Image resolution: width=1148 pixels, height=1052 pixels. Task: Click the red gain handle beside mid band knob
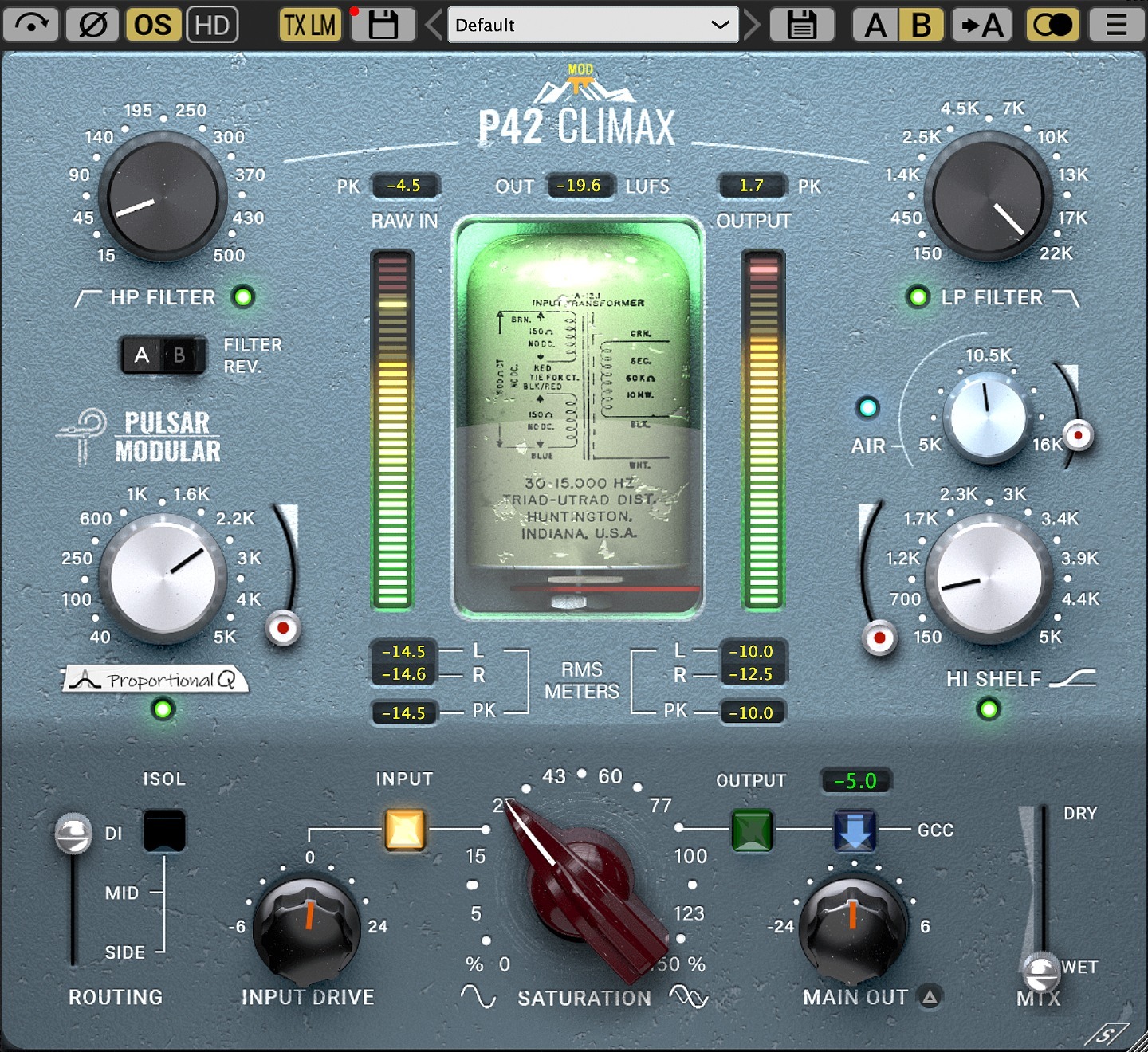tap(283, 628)
